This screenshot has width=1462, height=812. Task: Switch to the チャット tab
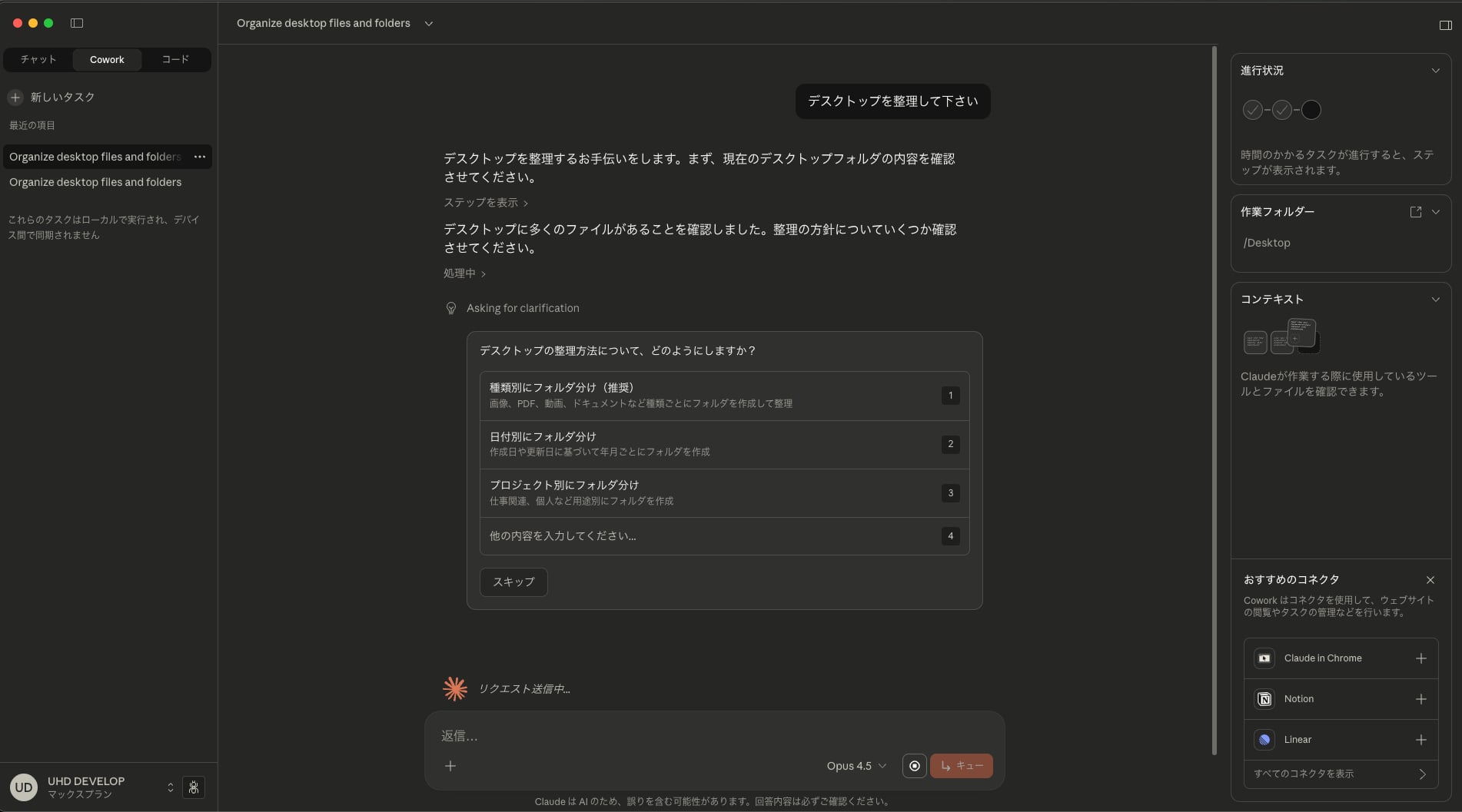(x=38, y=60)
